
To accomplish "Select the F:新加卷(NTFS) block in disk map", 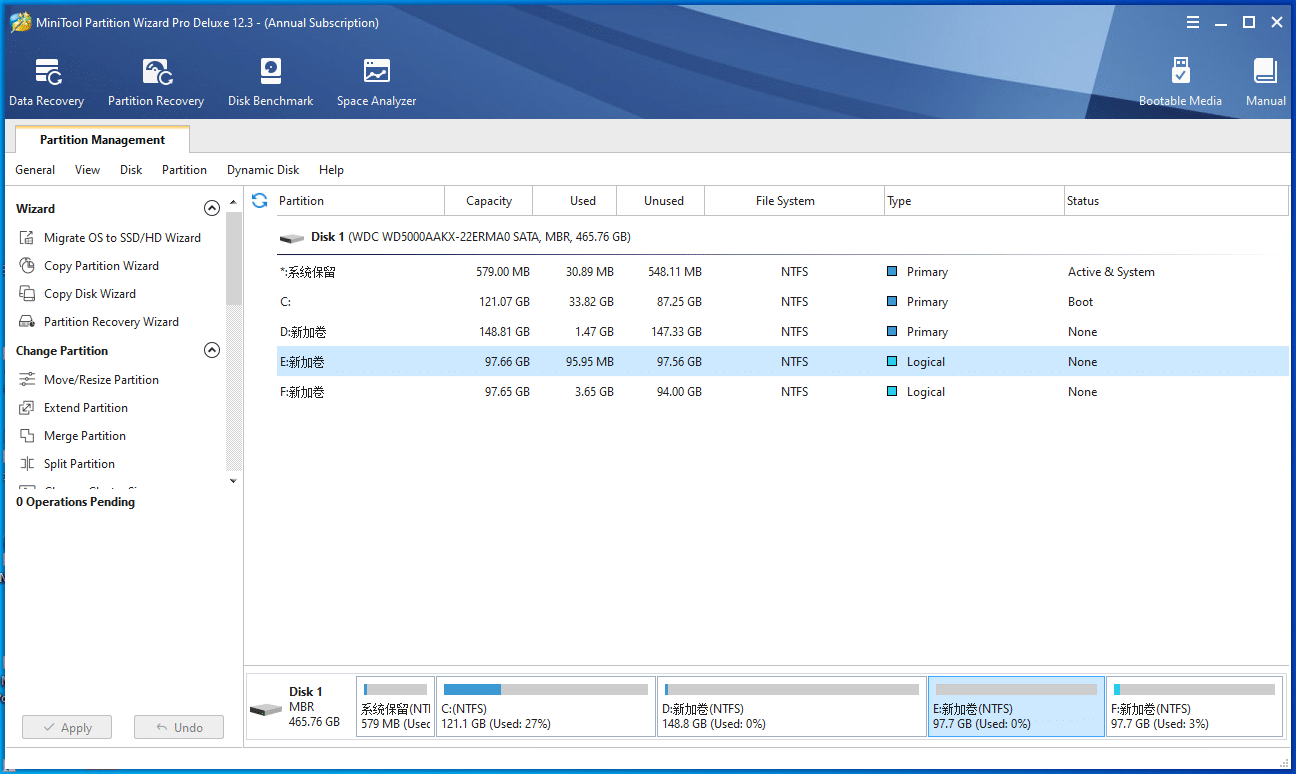I will tap(1194, 706).
